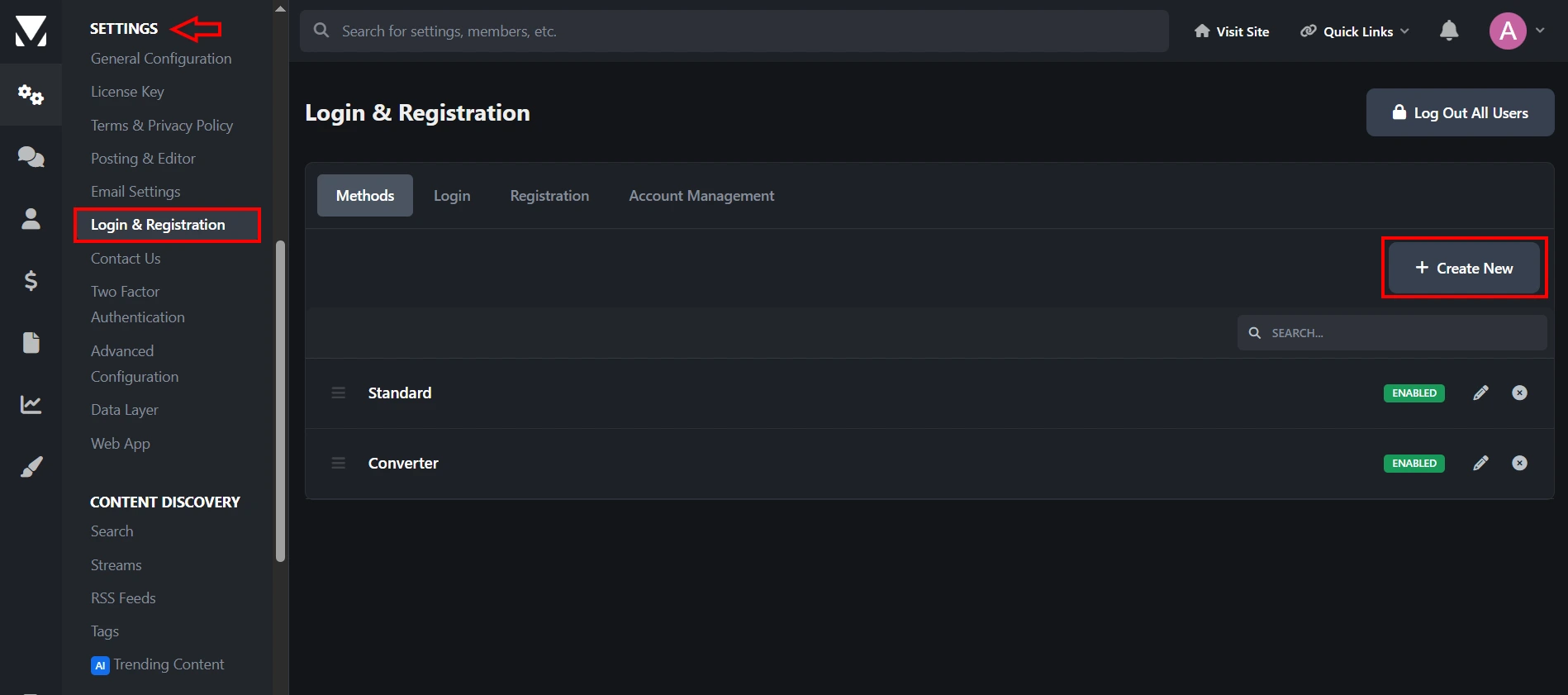Edit the Converter method pencil icon
The height and width of the screenshot is (695, 1568).
1480,463
